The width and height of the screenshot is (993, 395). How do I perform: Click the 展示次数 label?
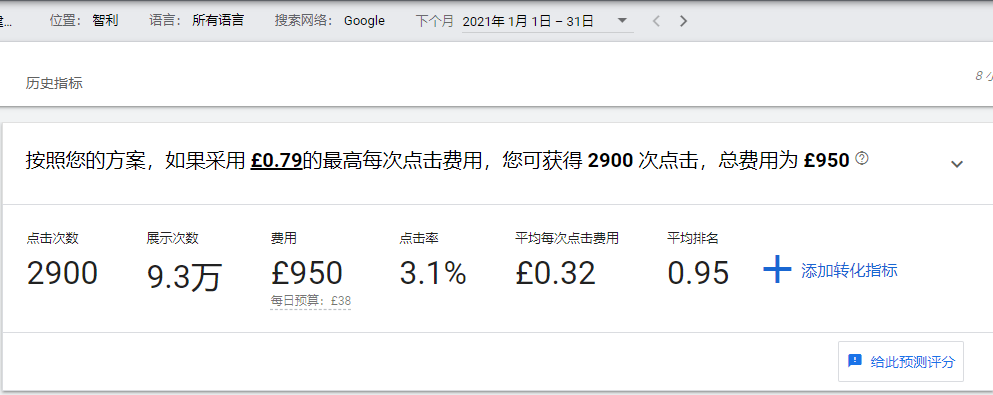[x=172, y=239]
